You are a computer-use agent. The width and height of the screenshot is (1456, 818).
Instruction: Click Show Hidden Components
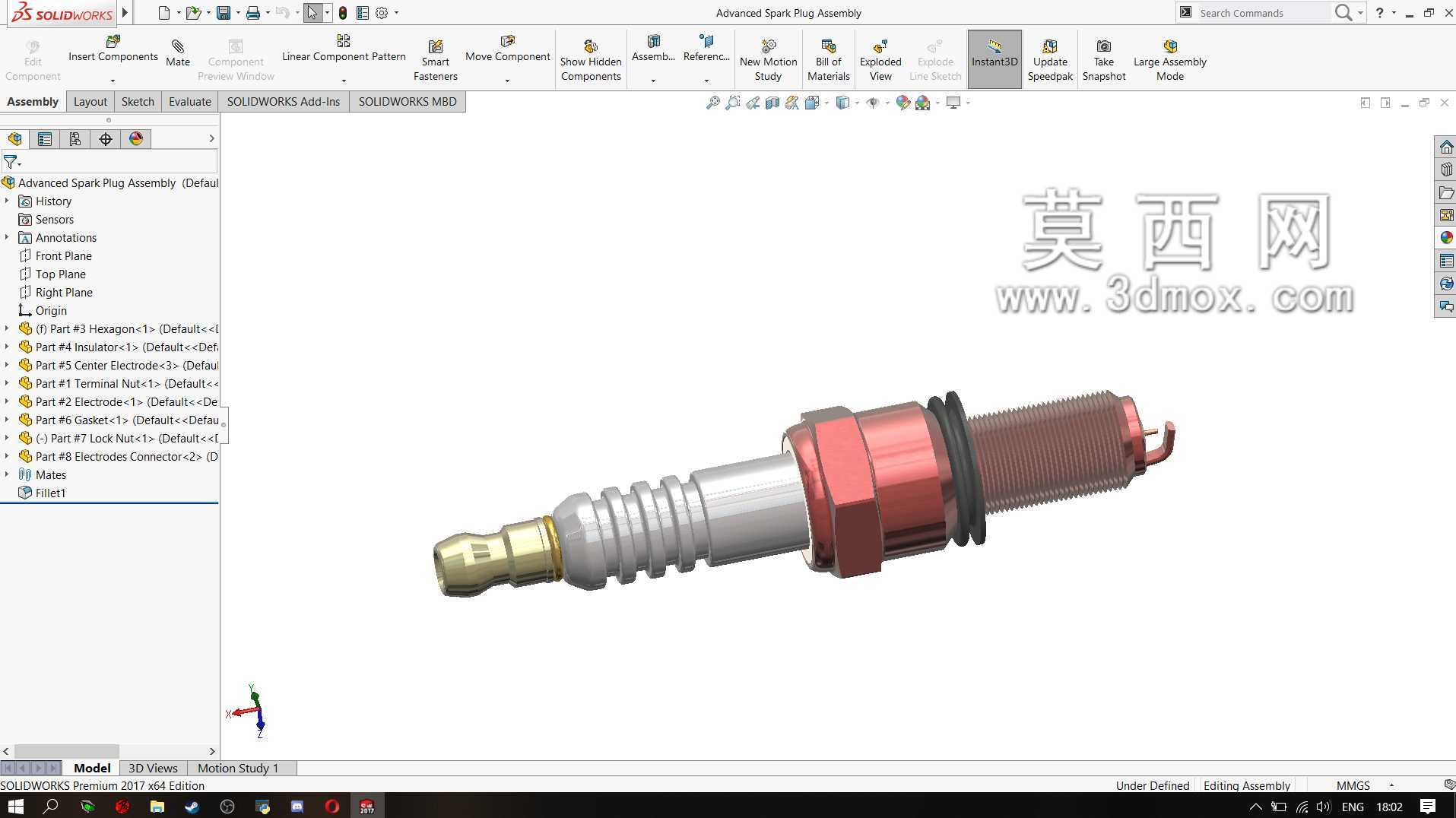click(591, 61)
